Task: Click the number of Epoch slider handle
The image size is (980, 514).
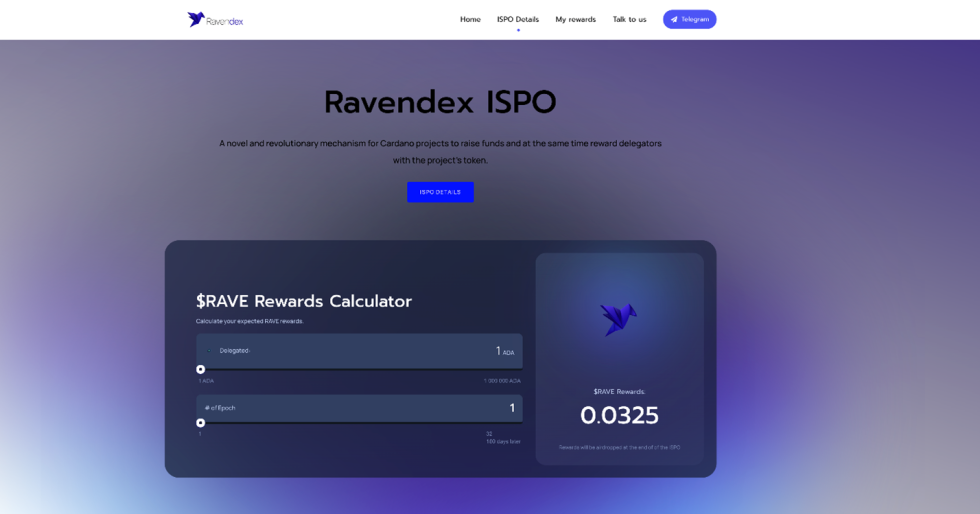Action: 201,423
